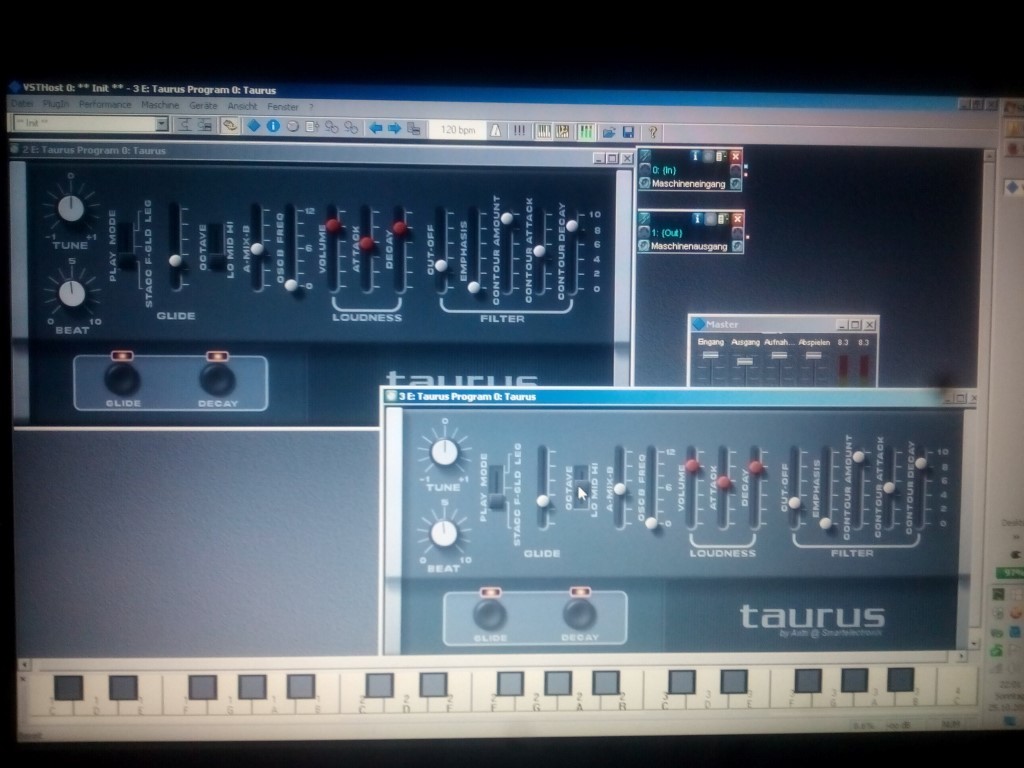1024x768 pixels.
Task: Click red Attack slider in Taurus window 2
Action: [x=367, y=244]
